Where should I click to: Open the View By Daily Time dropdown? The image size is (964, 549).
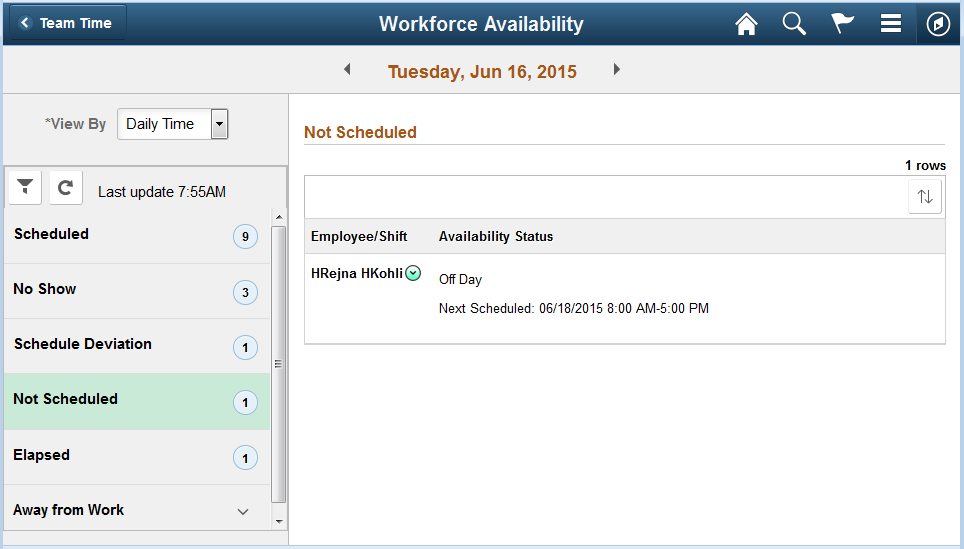coord(173,124)
